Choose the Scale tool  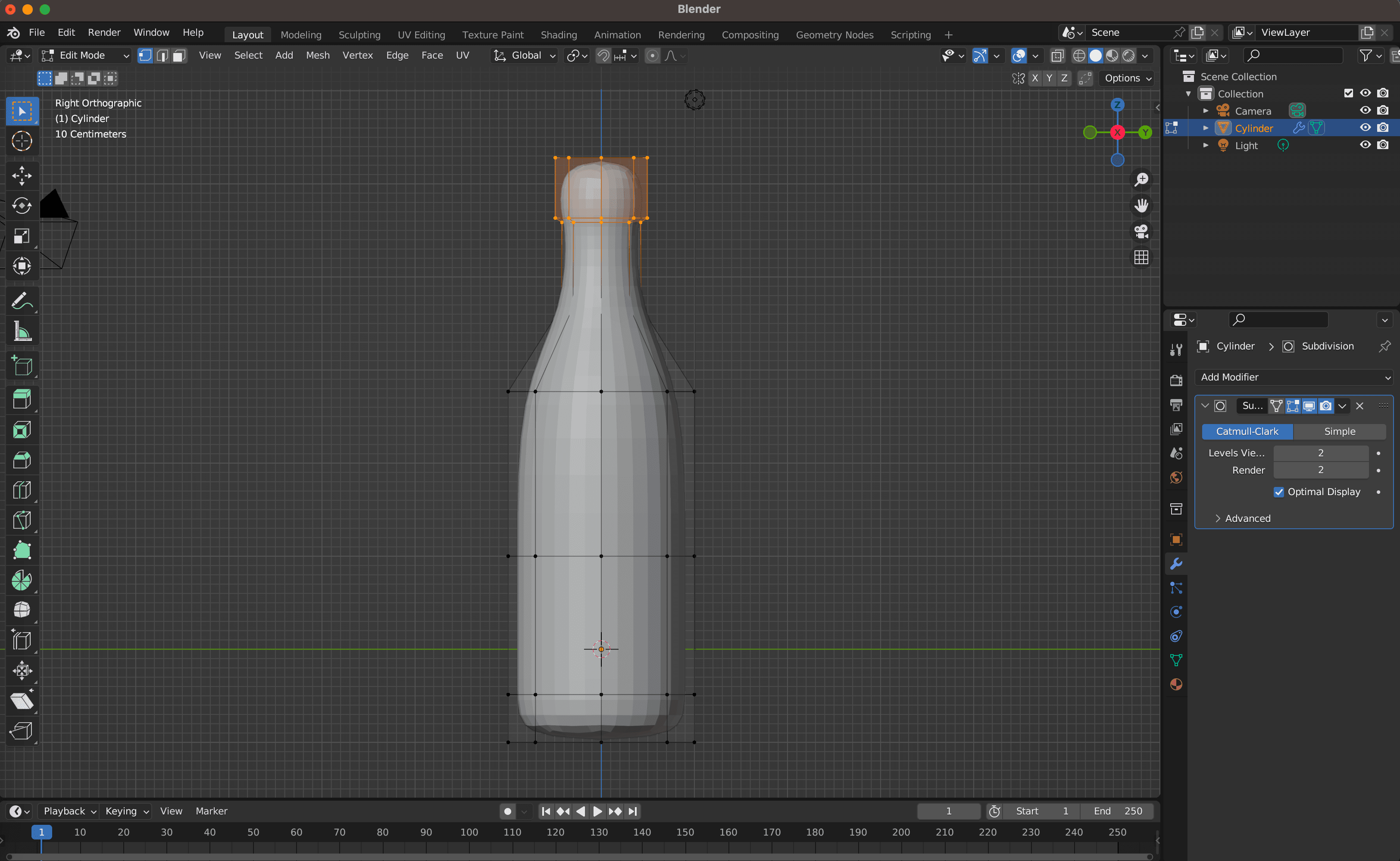pos(22,236)
